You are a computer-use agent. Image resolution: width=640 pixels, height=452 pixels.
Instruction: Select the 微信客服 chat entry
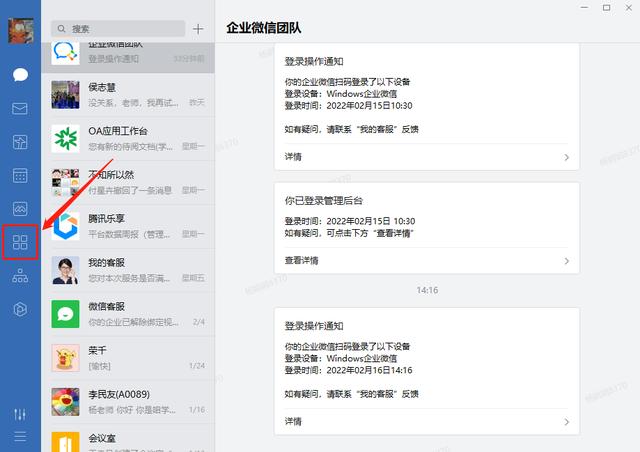click(128, 313)
